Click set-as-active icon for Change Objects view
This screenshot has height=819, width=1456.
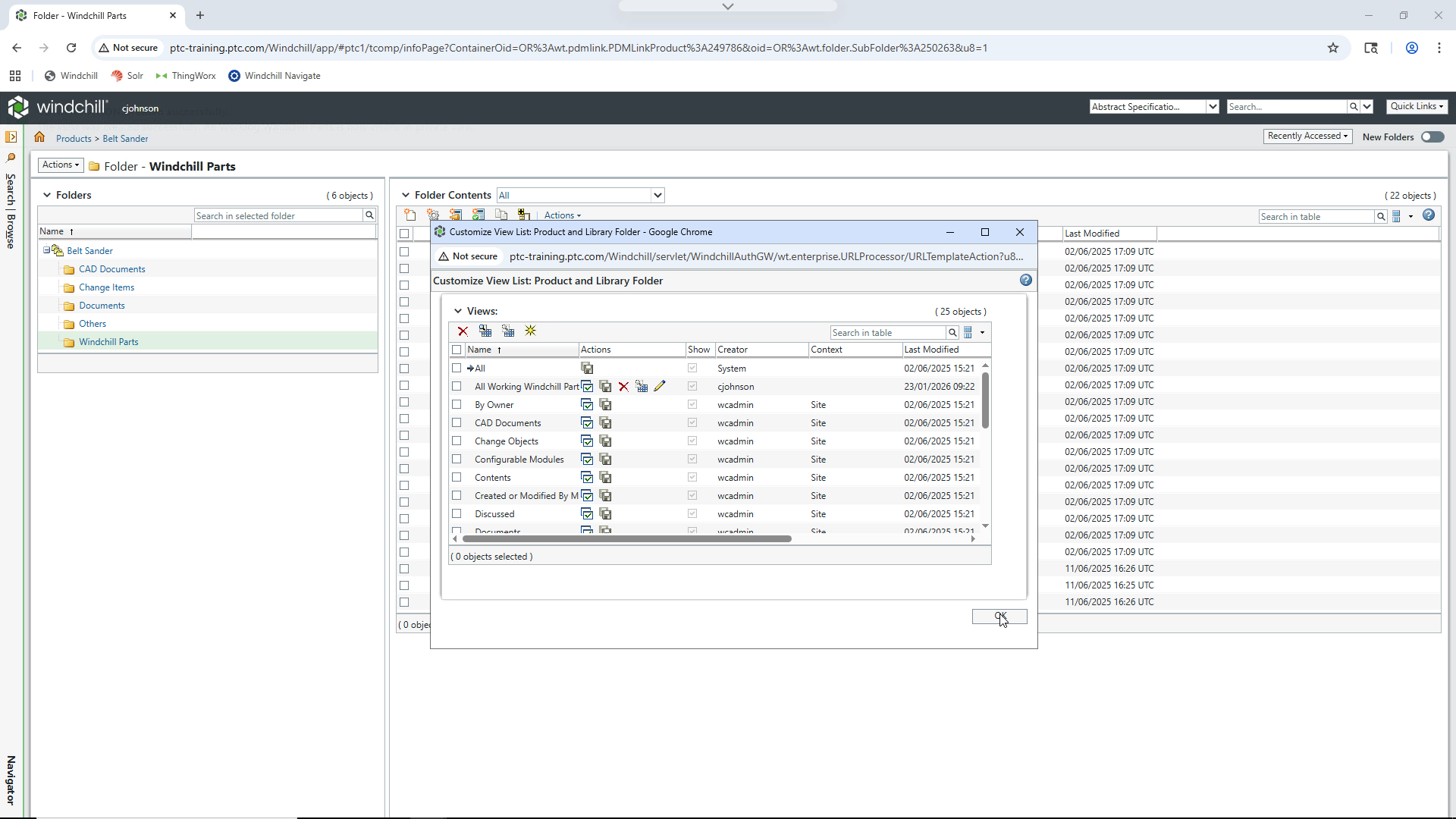click(x=587, y=441)
